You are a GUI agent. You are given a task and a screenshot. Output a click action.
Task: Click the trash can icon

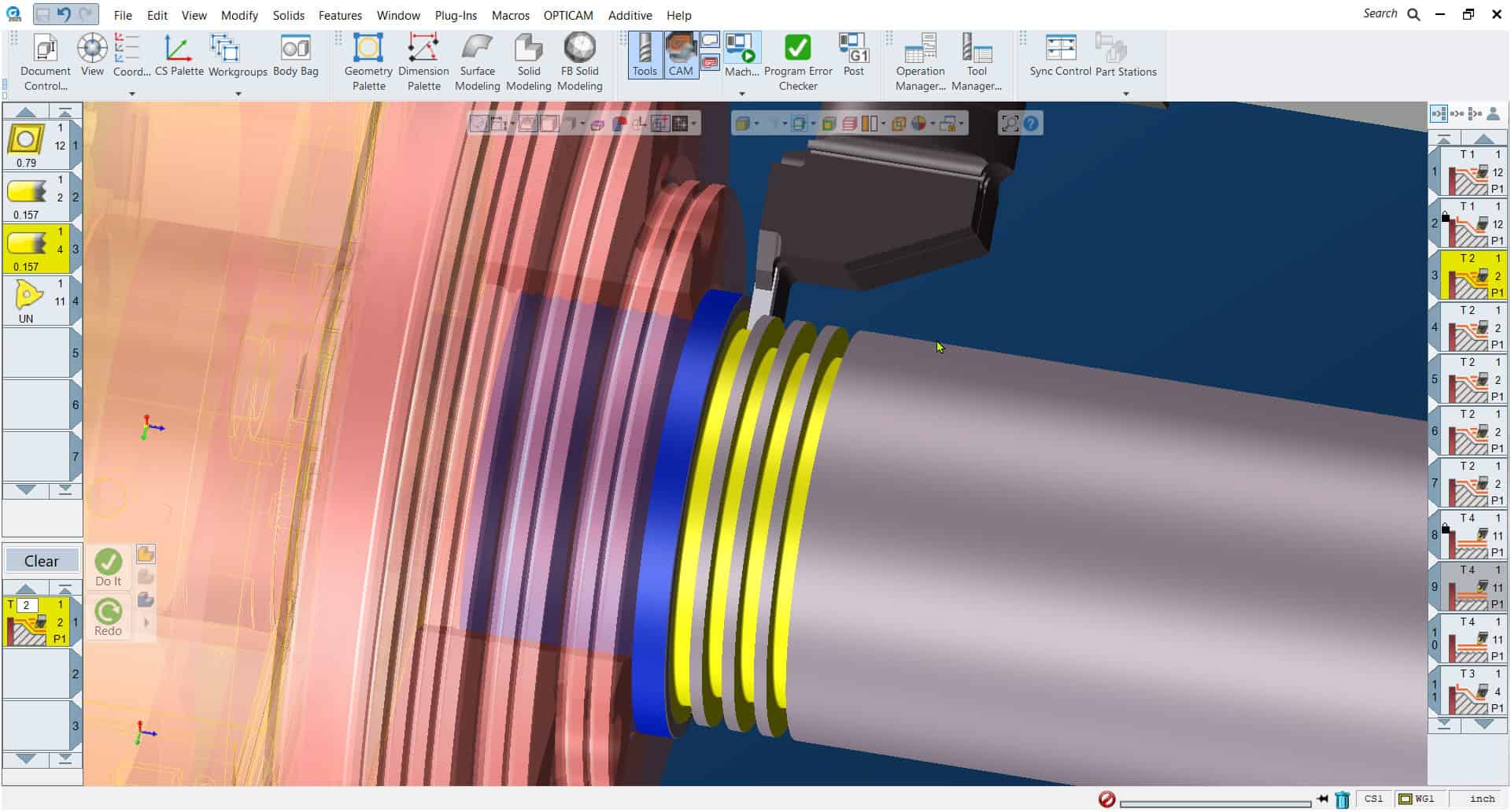[x=1343, y=799]
